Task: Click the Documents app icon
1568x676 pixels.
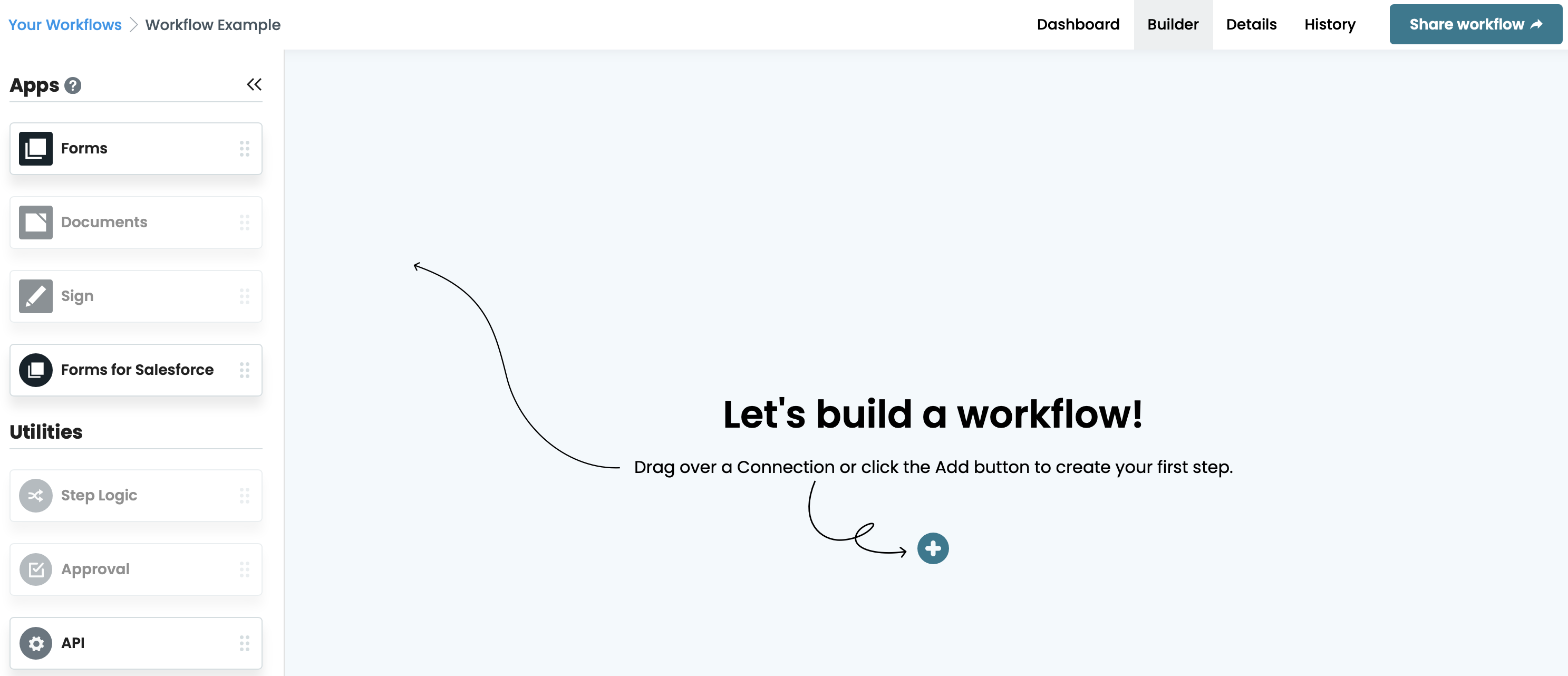Action: (35, 223)
